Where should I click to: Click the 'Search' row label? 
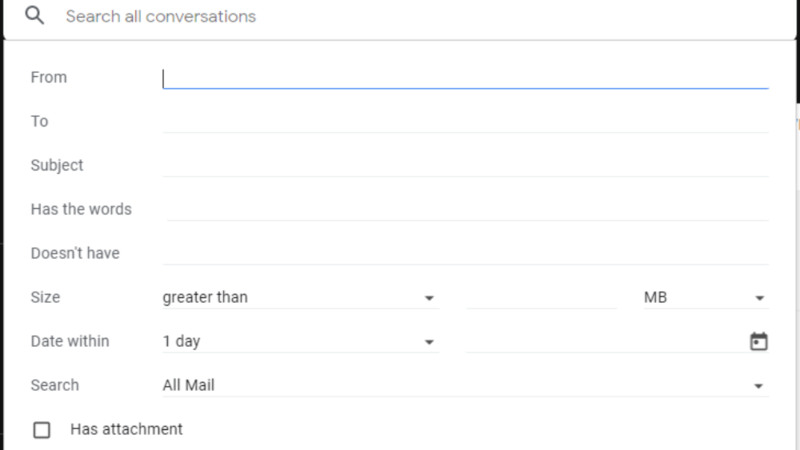coord(55,385)
